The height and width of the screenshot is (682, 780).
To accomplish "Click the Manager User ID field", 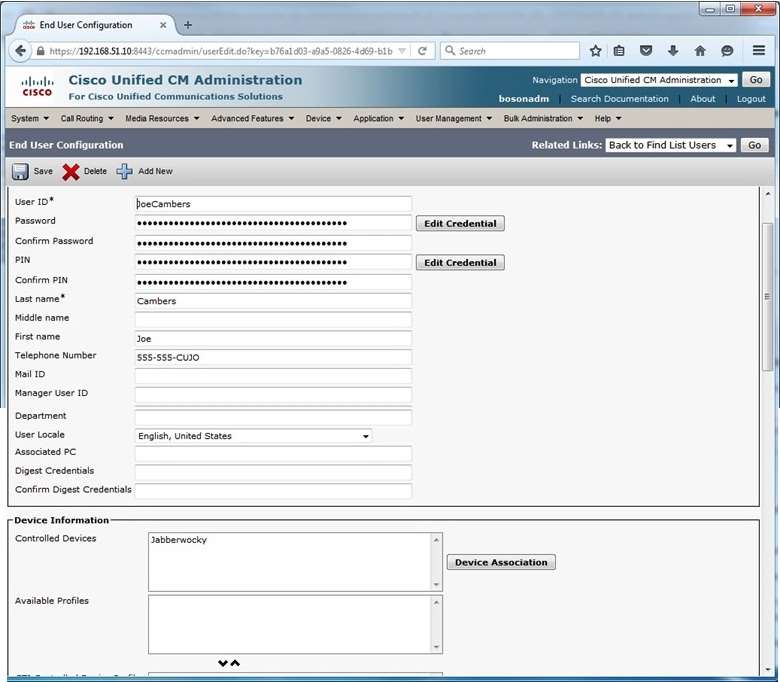I will tap(273, 395).
